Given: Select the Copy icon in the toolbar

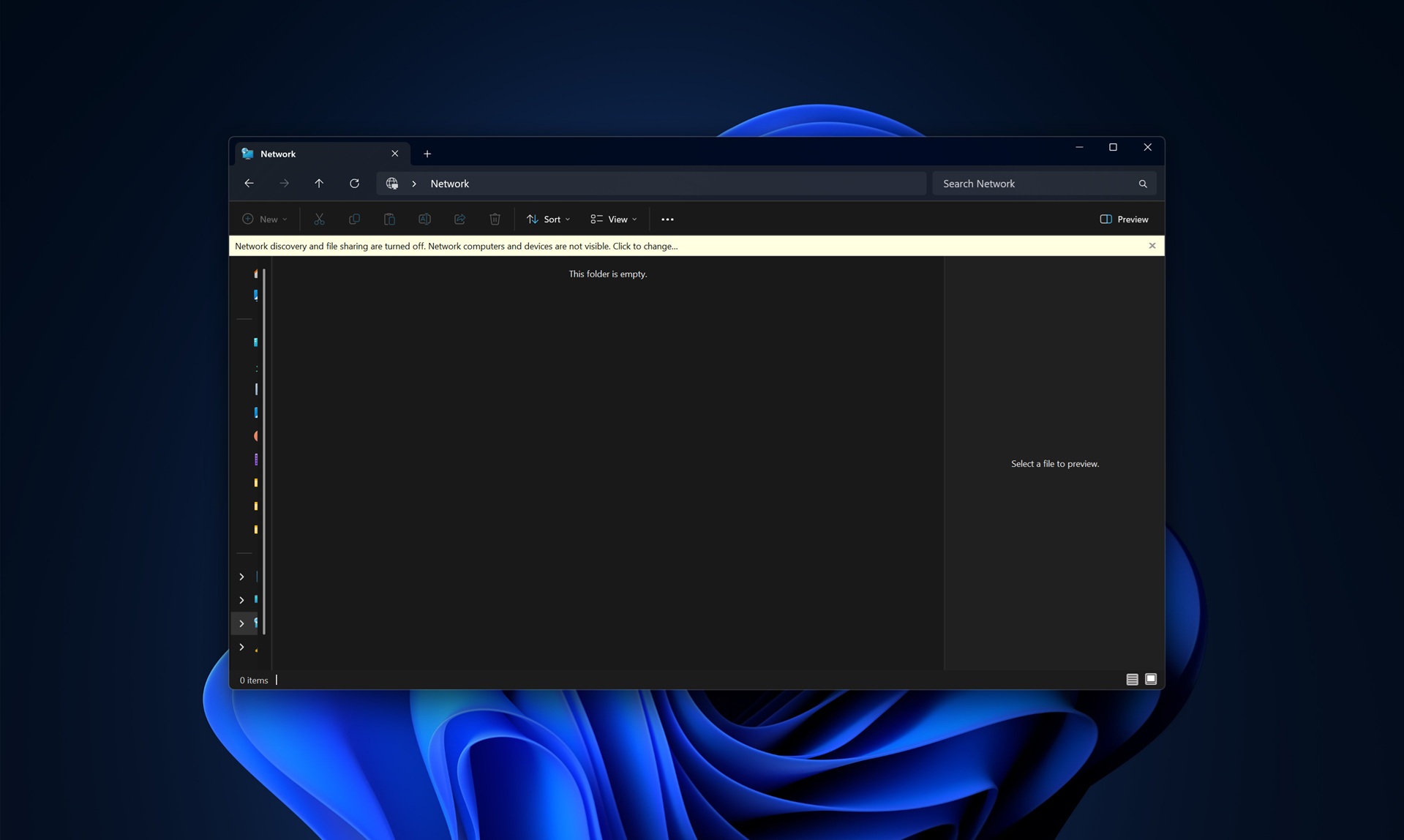Looking at the screenshot, I should point(354,219).
